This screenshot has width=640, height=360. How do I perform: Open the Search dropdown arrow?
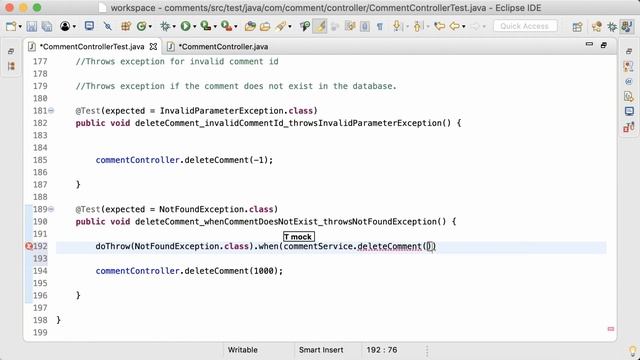[x=290, y=27]
